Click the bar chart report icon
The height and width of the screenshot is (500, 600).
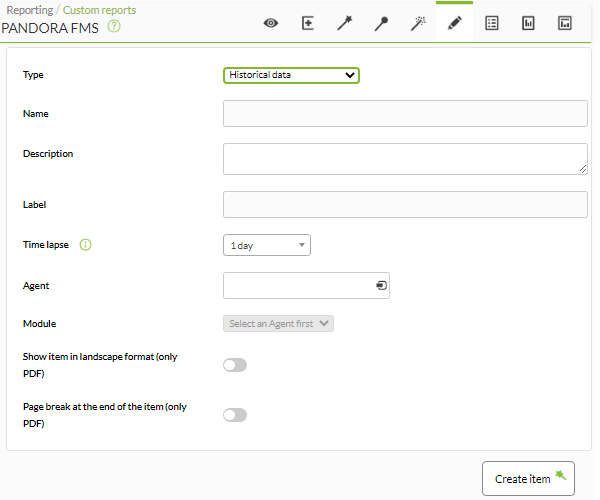pos(528,23)
